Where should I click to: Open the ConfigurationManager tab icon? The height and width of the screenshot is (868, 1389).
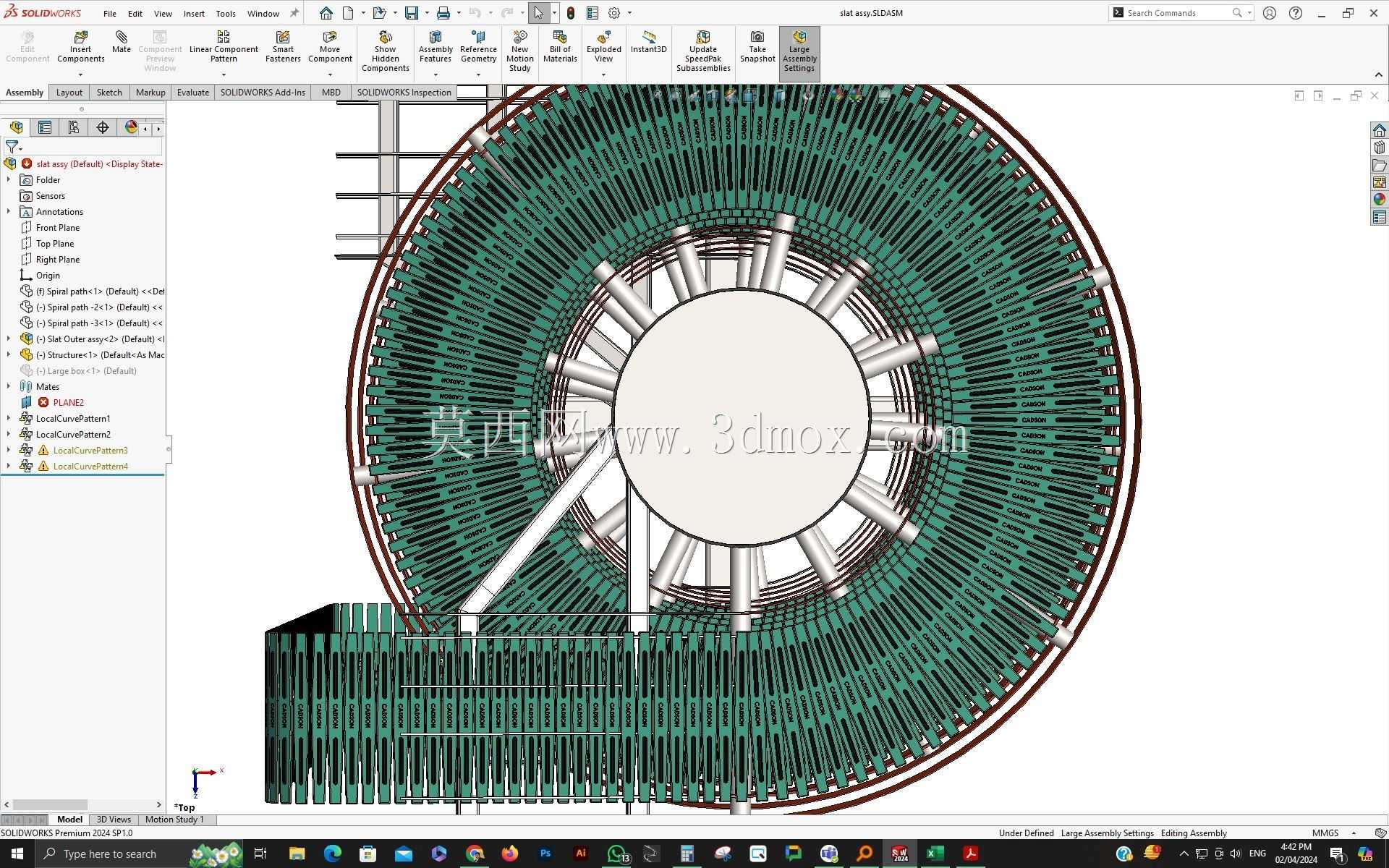point(74,127)
